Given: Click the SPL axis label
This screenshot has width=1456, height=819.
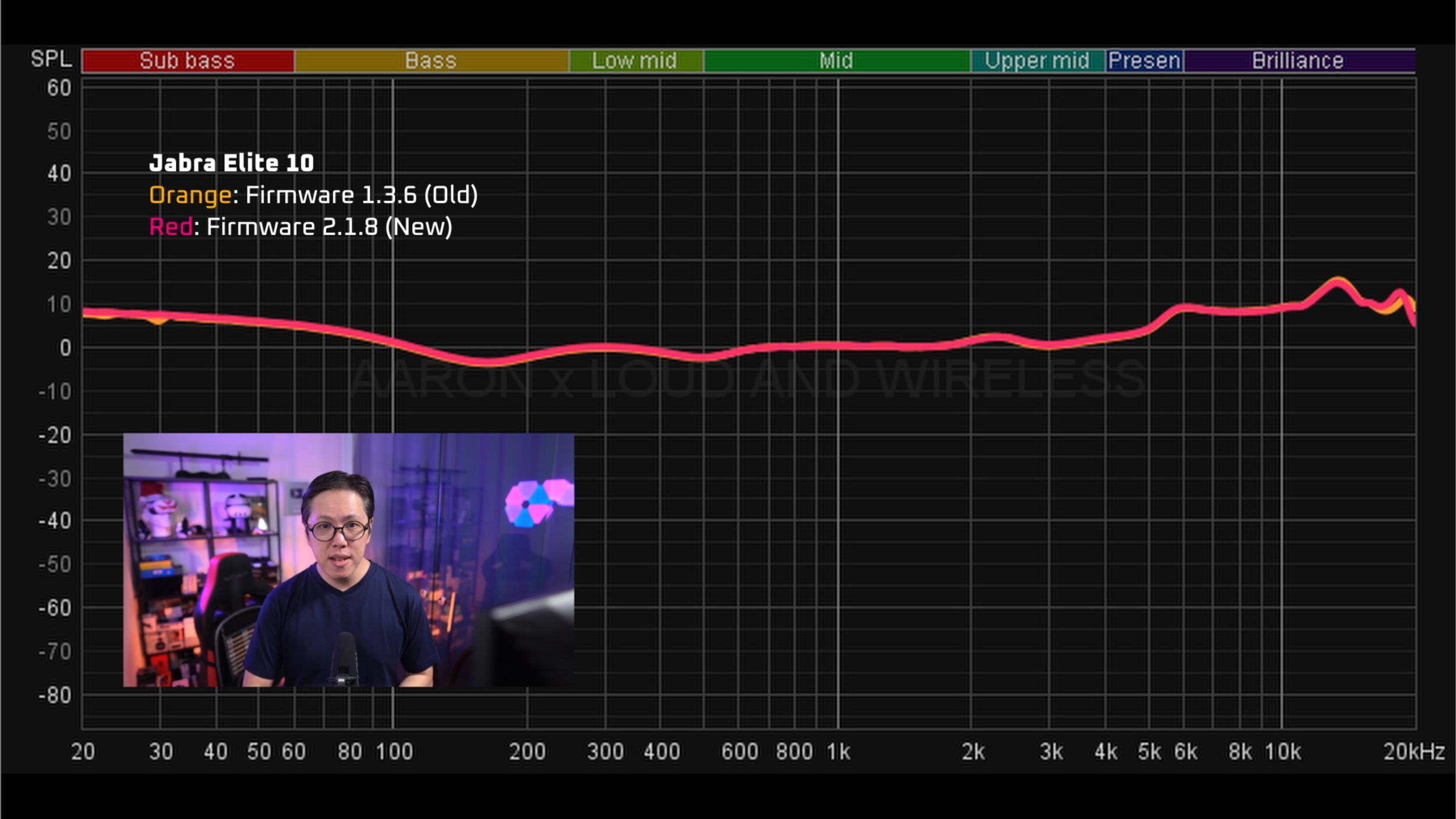Looking at the screenshot, I should click(51, 59).
